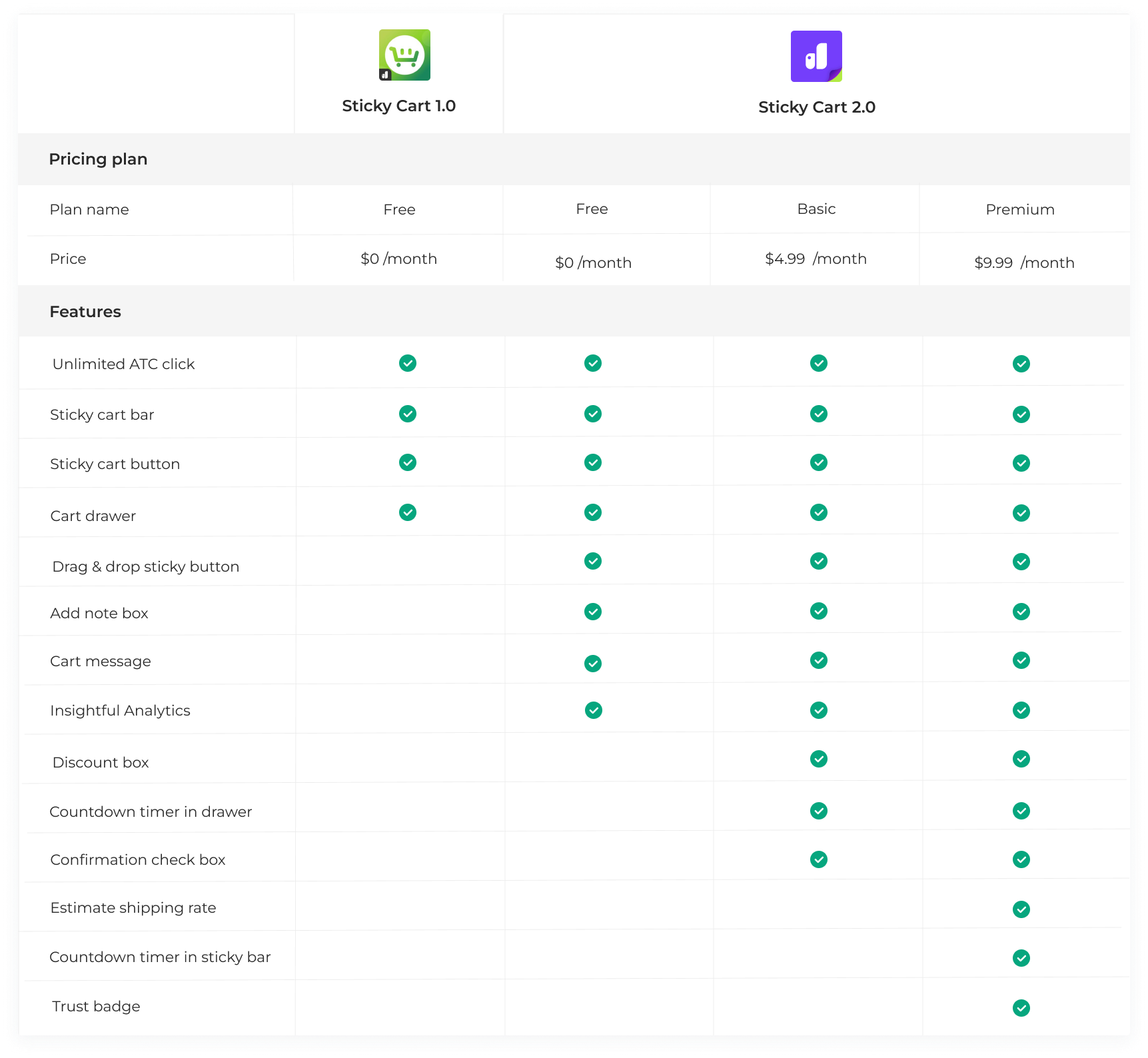Click the Trust badge feature label
This screenshot has height=1058, width=1148.
pyautogui.click(x=96, y=1007)
